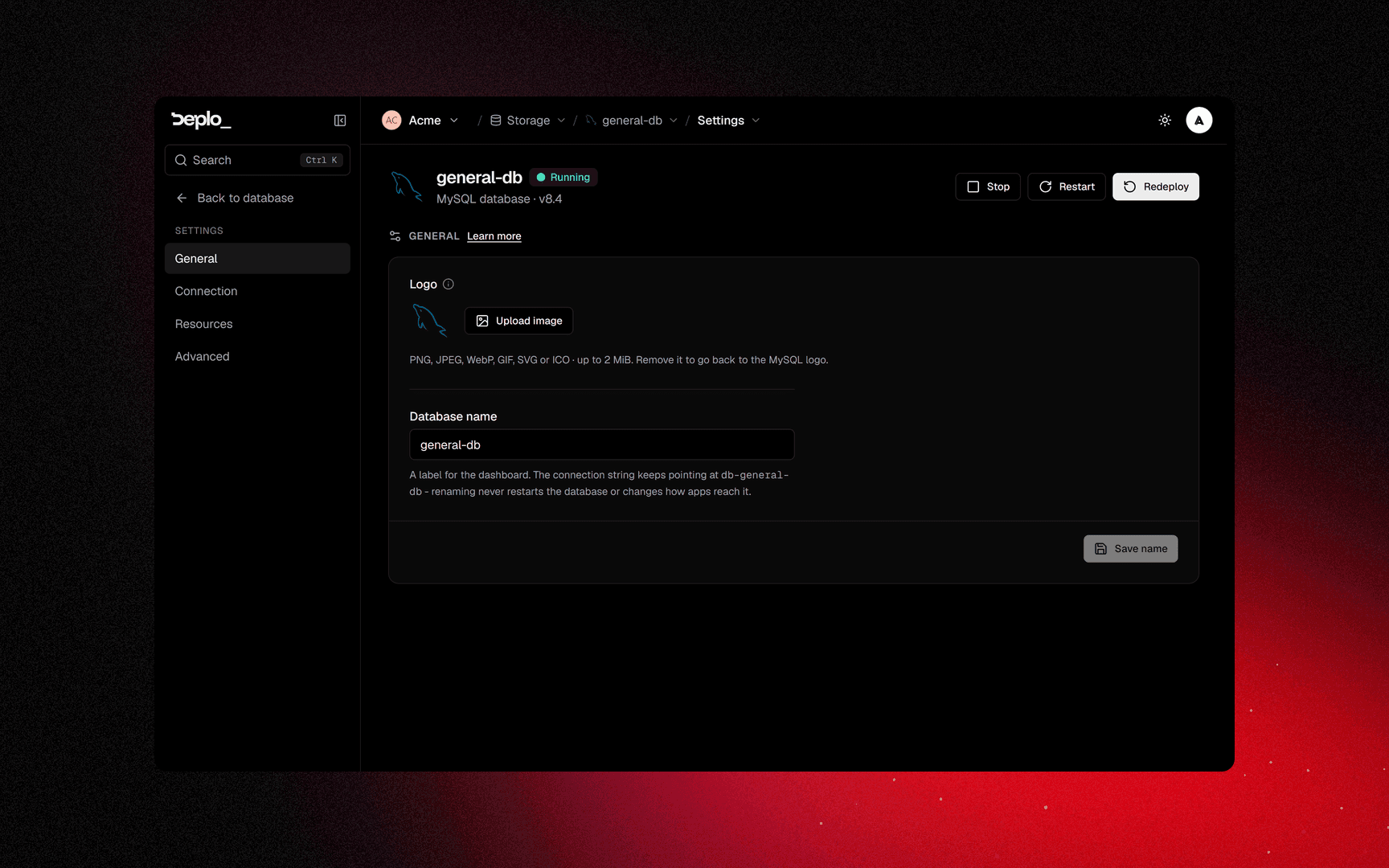Viewport: 1389px width, 868px height.
Task: Click the General section sliders icon
Action: [395, 236]
